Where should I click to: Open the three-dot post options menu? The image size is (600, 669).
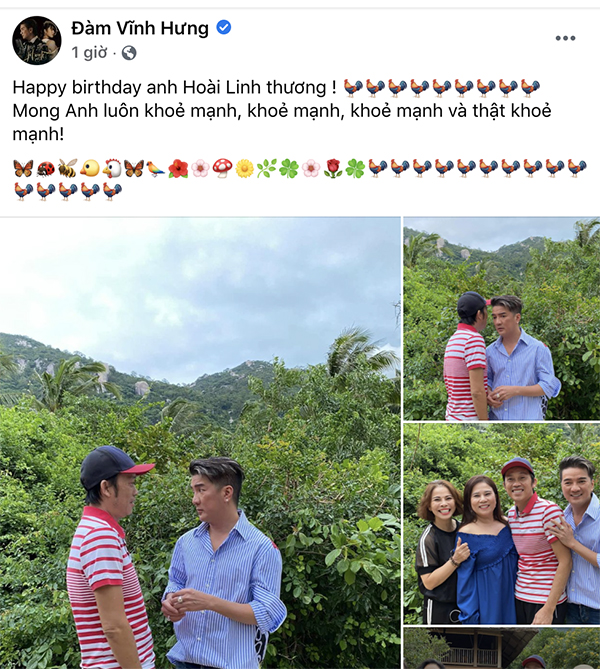tap(565, 38)
